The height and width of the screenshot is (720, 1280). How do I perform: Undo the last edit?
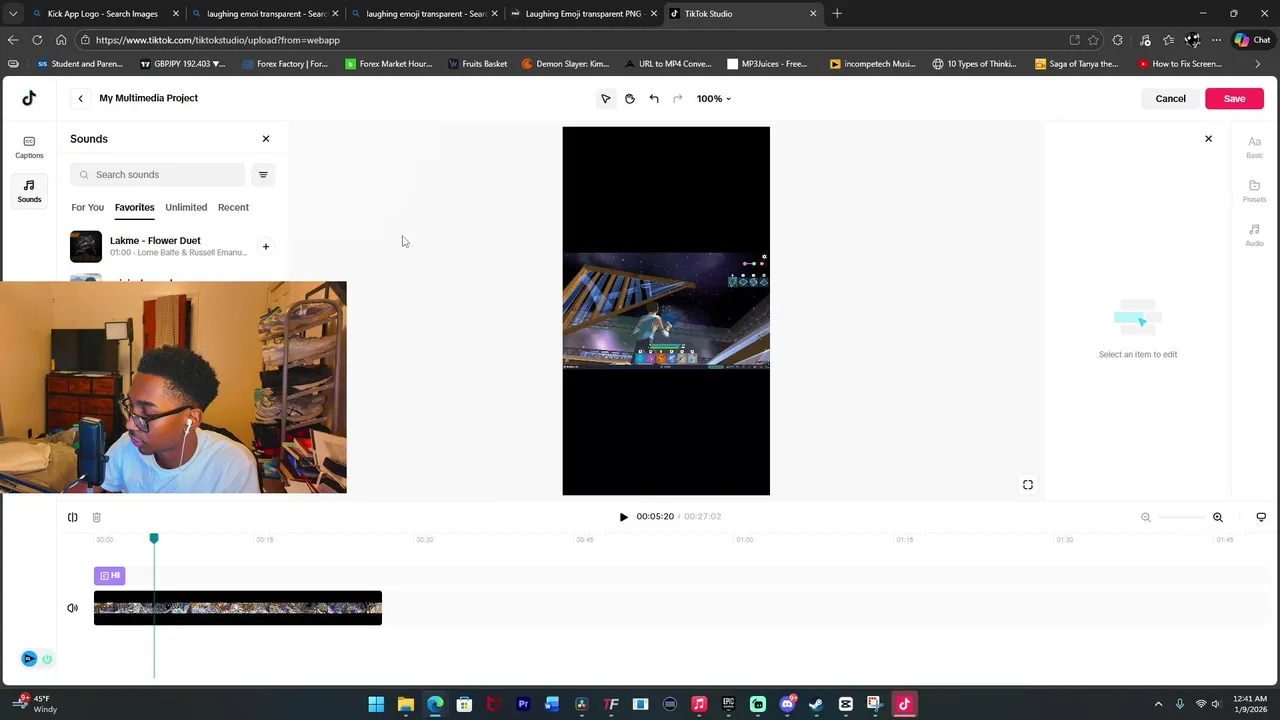point(654,99)
